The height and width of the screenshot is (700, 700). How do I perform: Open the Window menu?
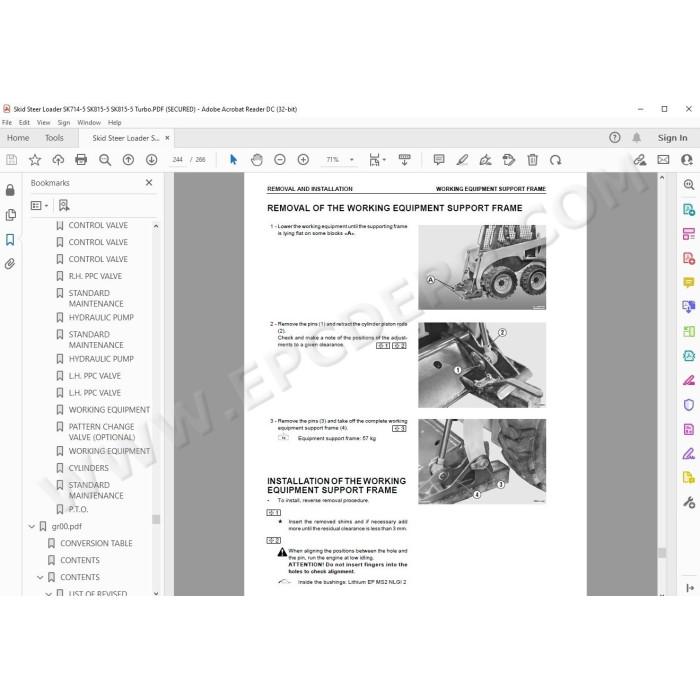[89, 122]
